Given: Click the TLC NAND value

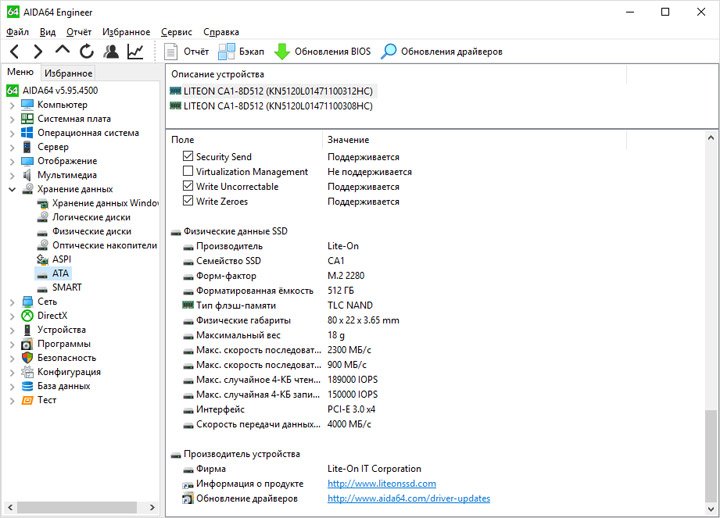Looking at the screenshot, I should (x=350, y=305).
